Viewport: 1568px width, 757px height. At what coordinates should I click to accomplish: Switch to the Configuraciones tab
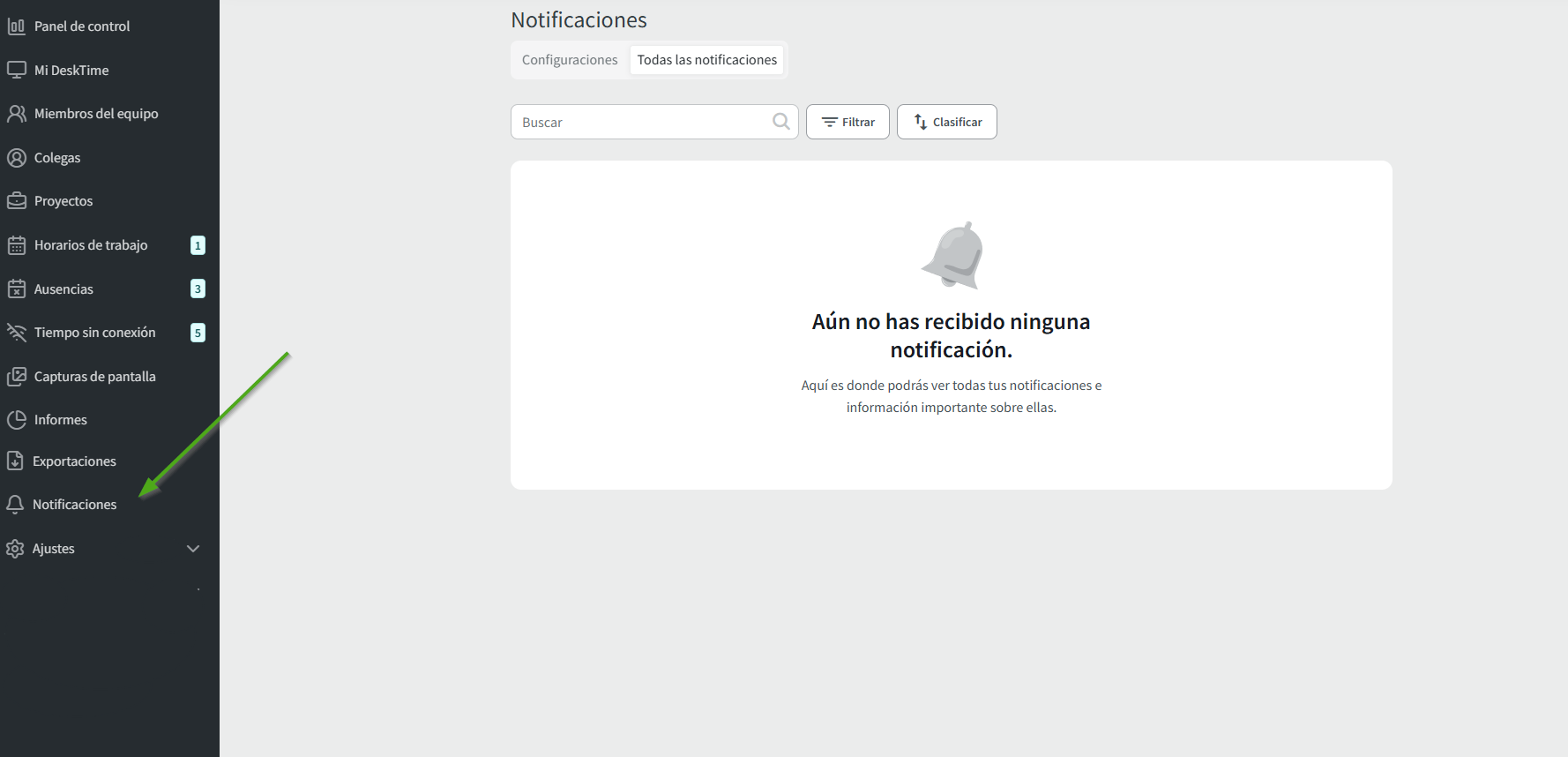570,60
